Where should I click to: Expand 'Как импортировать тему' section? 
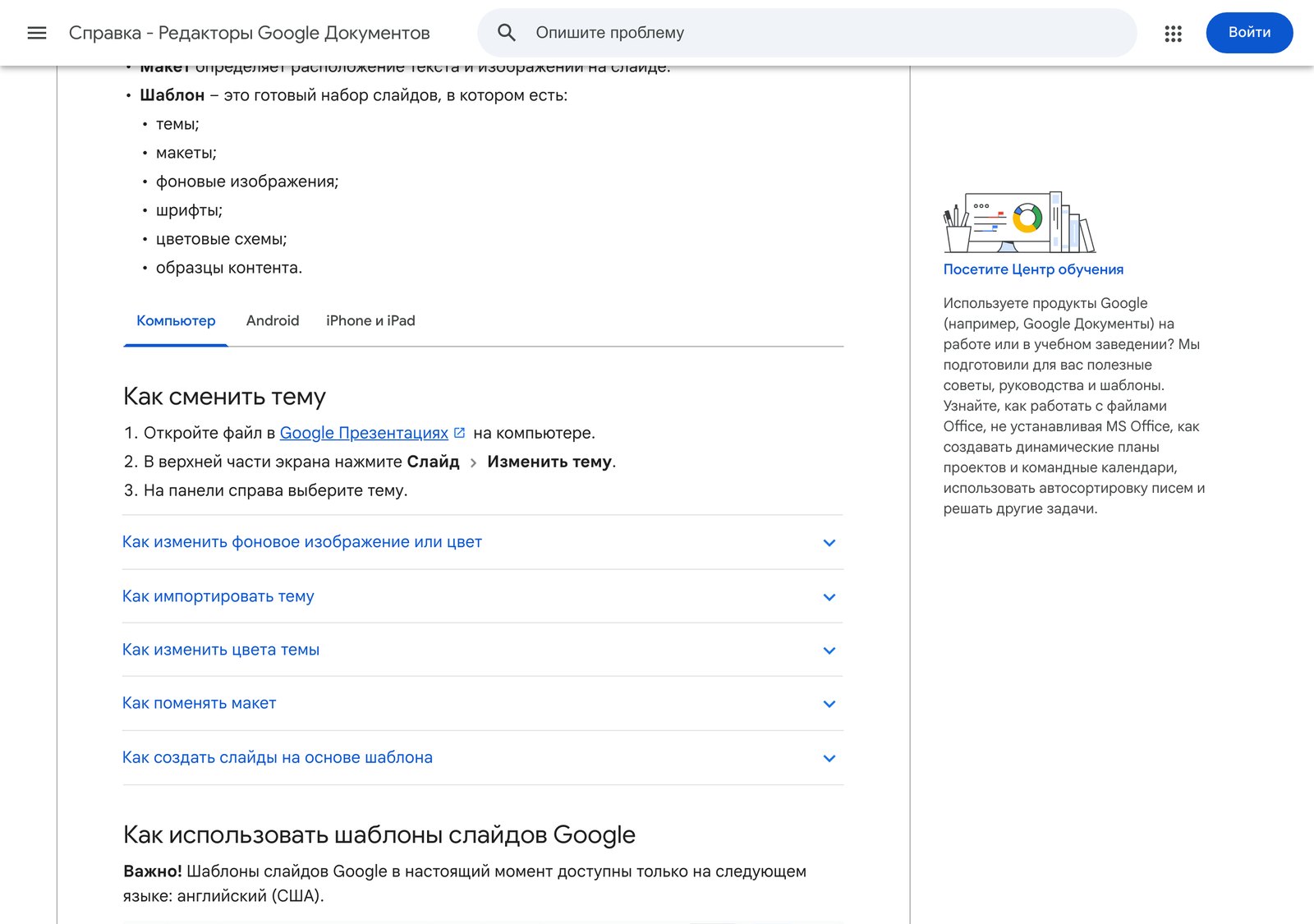click(x=482, y=596)
